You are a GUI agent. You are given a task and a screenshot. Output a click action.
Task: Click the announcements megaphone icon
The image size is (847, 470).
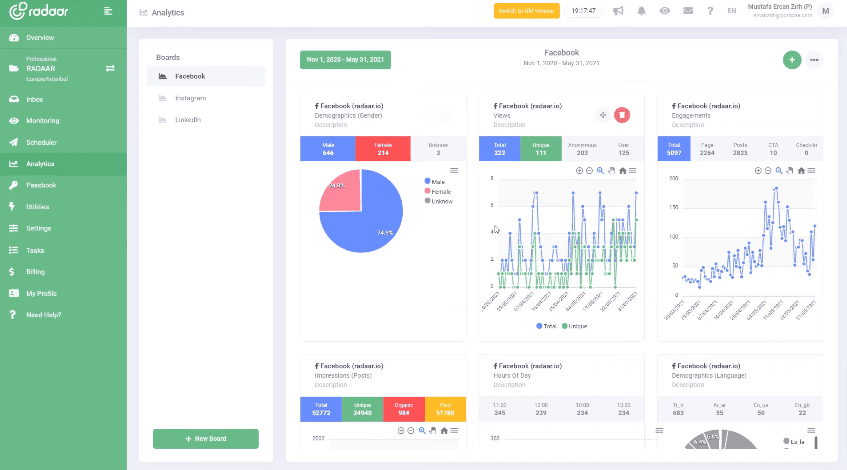pos(618,11)
